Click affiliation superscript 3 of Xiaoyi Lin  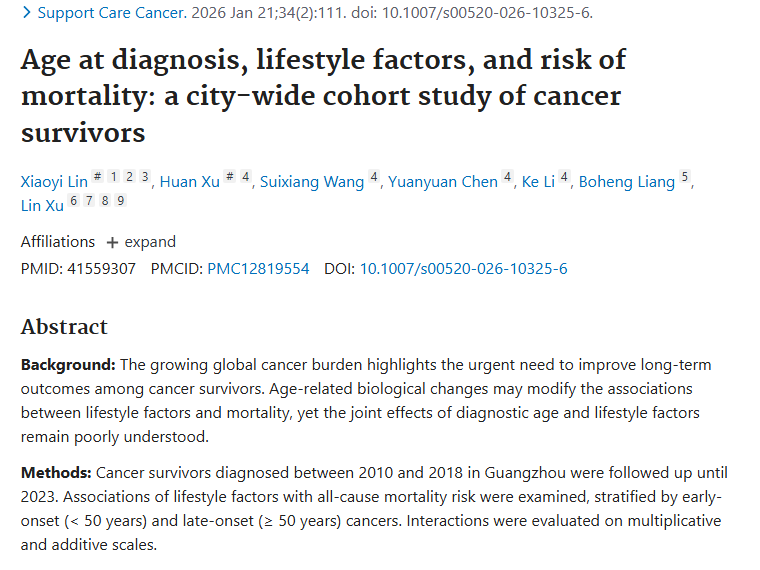coord(145,177)
